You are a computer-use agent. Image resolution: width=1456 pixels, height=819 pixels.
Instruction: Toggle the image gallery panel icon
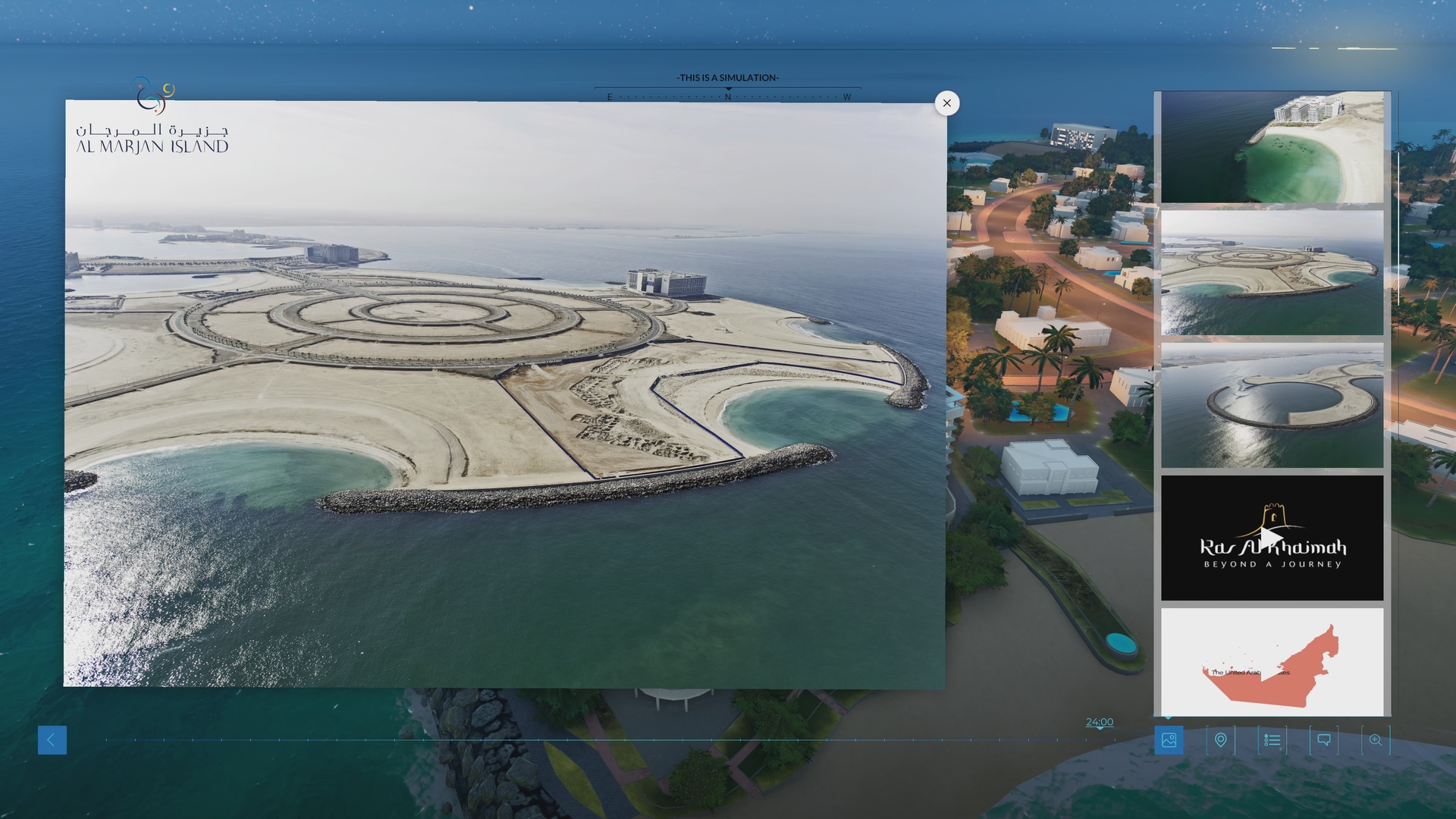coord(1169,739)
